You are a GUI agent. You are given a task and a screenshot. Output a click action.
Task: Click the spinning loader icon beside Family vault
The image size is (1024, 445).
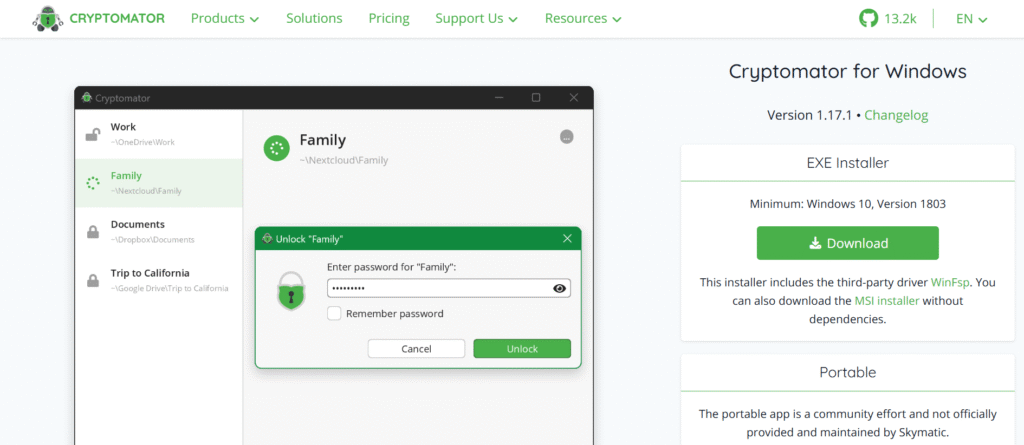click(x=93, y=182)
